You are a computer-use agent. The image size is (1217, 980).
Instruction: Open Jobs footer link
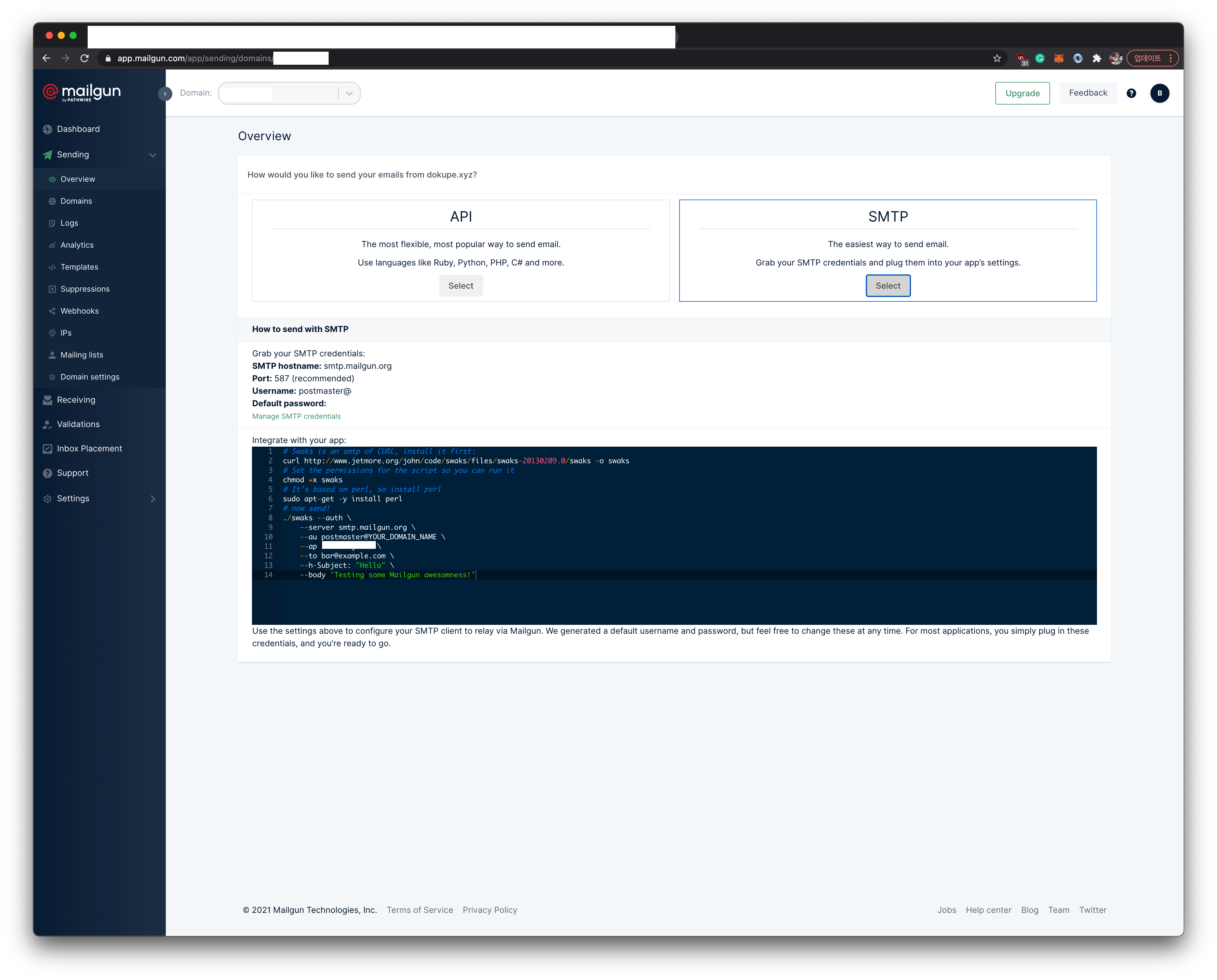point(947,910)
